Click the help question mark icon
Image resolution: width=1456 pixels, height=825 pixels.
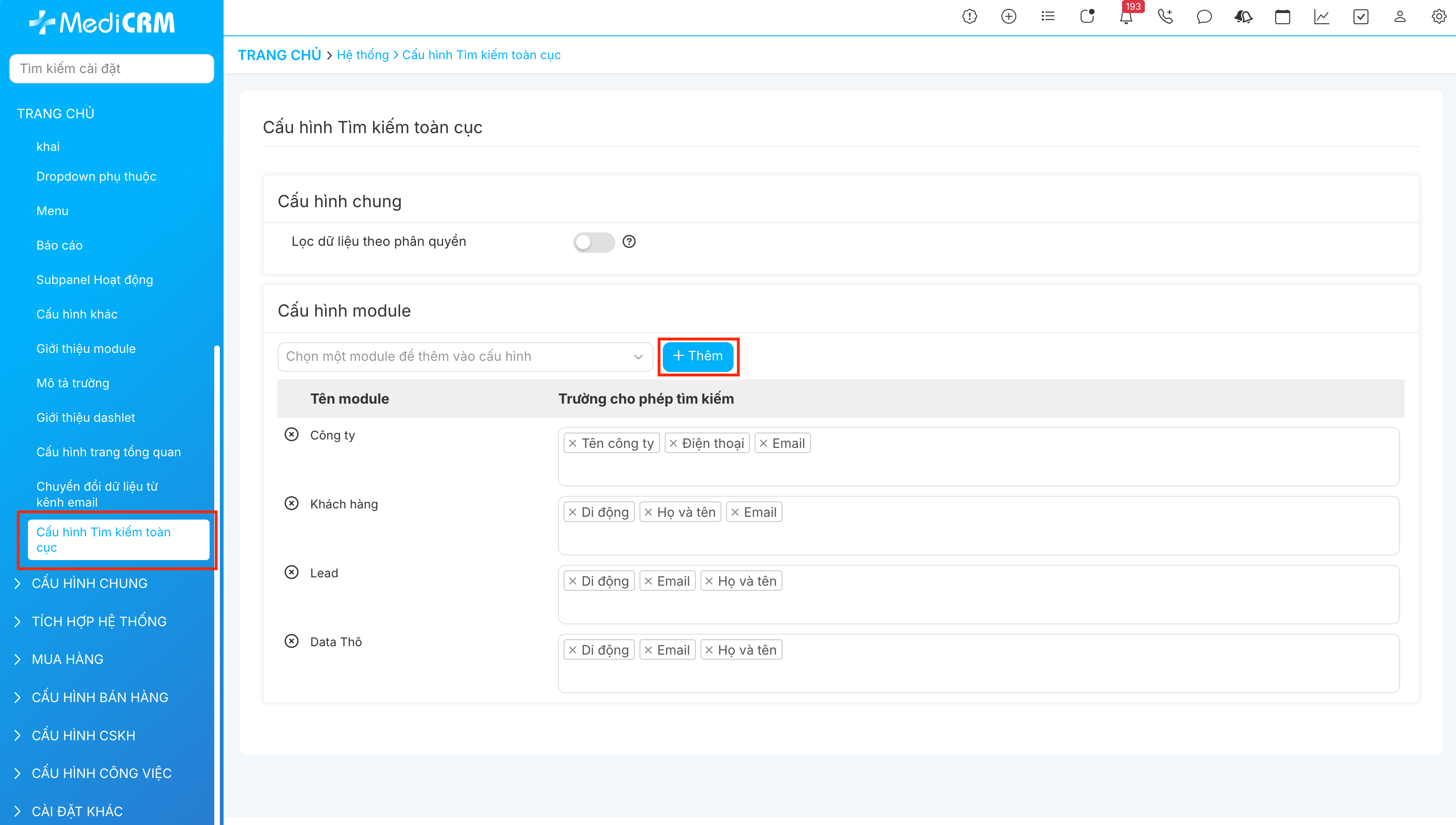(x=628, y=242)
